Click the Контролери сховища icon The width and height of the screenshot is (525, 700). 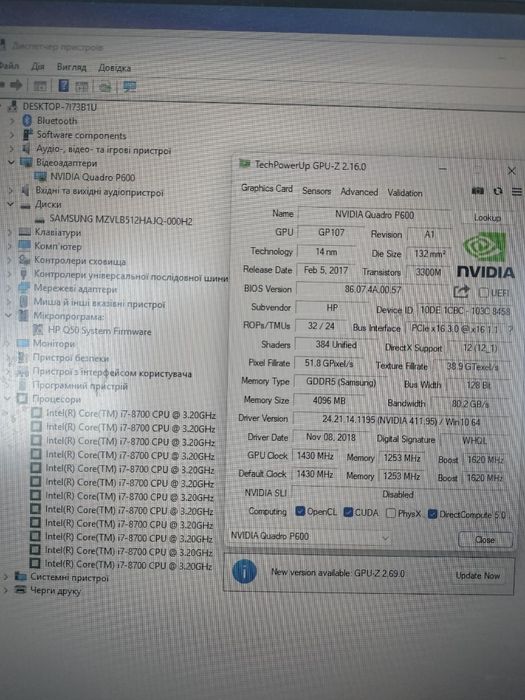(x=24, y=260)
